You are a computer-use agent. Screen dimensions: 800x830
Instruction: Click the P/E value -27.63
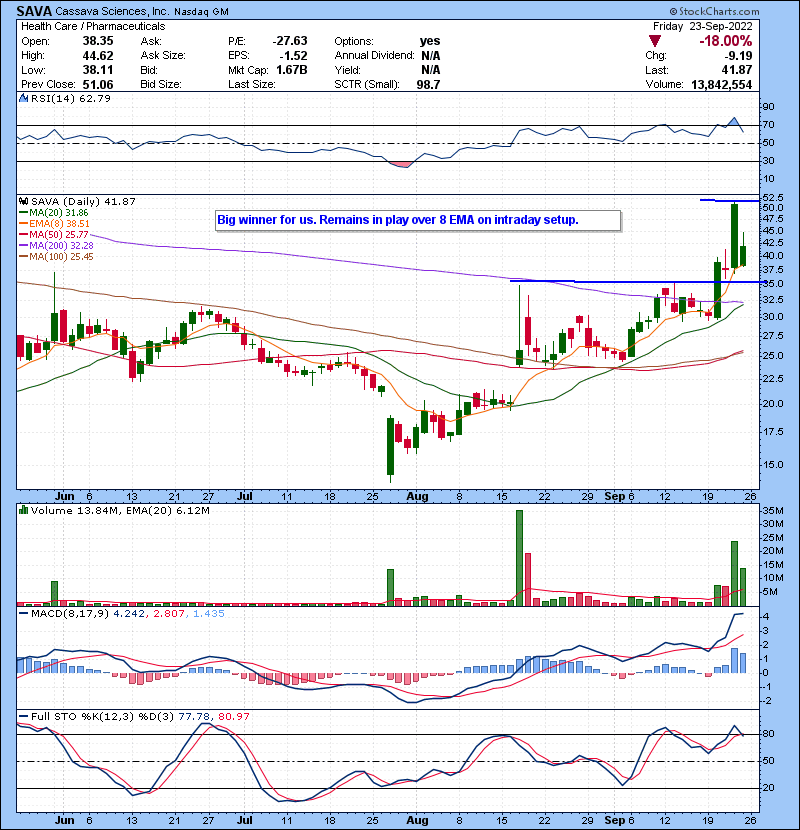(x=290, y=41)
